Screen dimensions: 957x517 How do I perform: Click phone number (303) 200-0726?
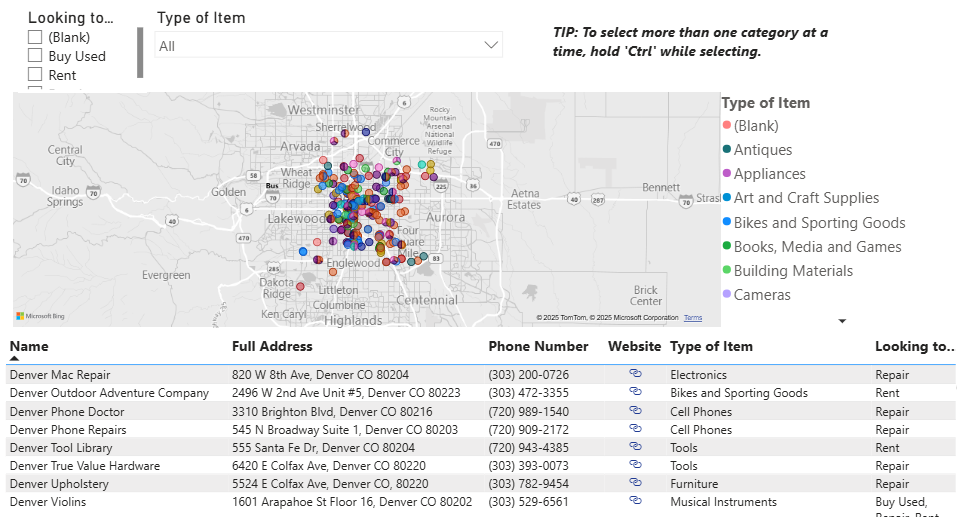click(529, 375)
